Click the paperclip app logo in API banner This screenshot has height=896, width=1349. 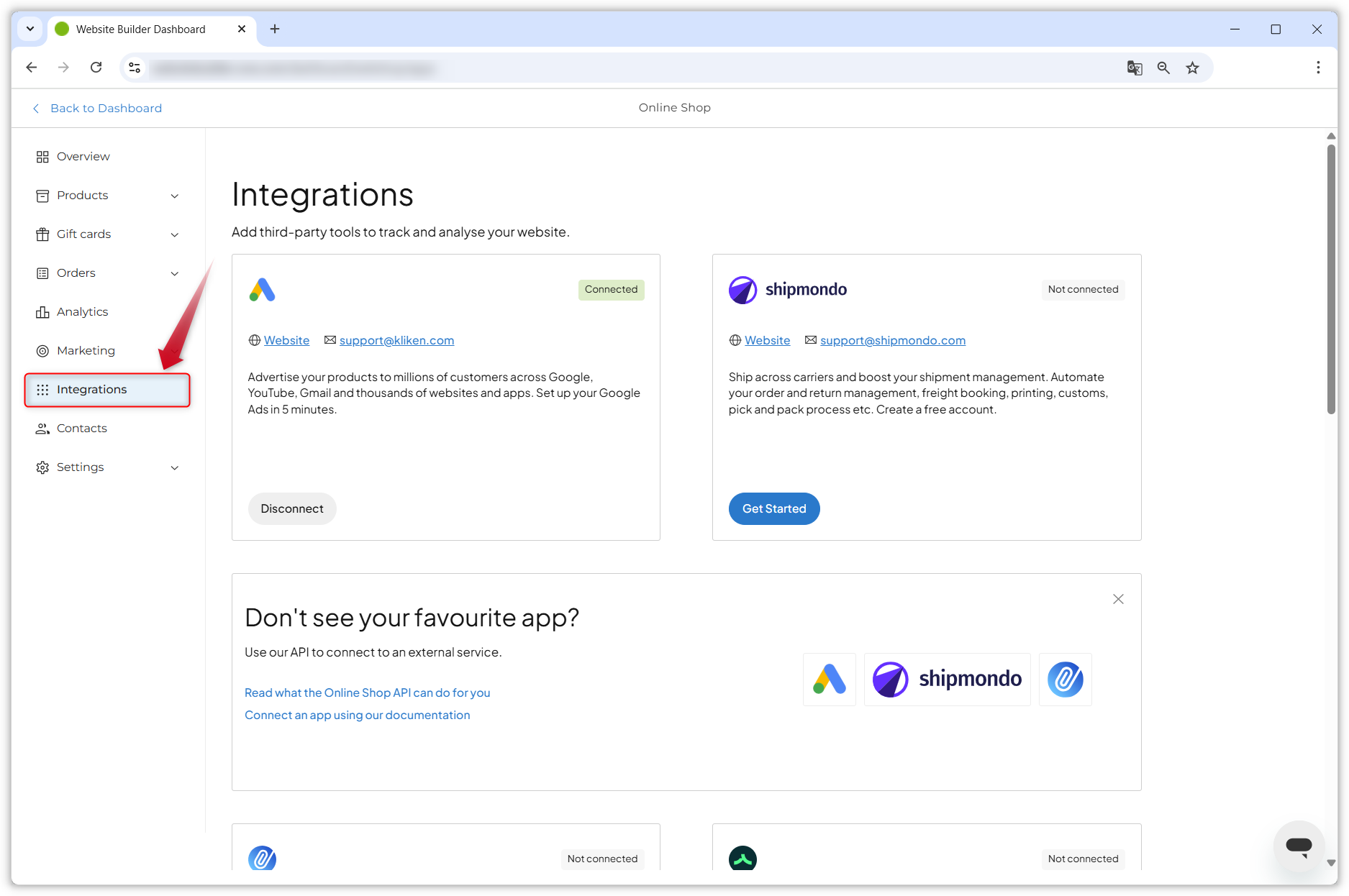(x=1066, y=680)
